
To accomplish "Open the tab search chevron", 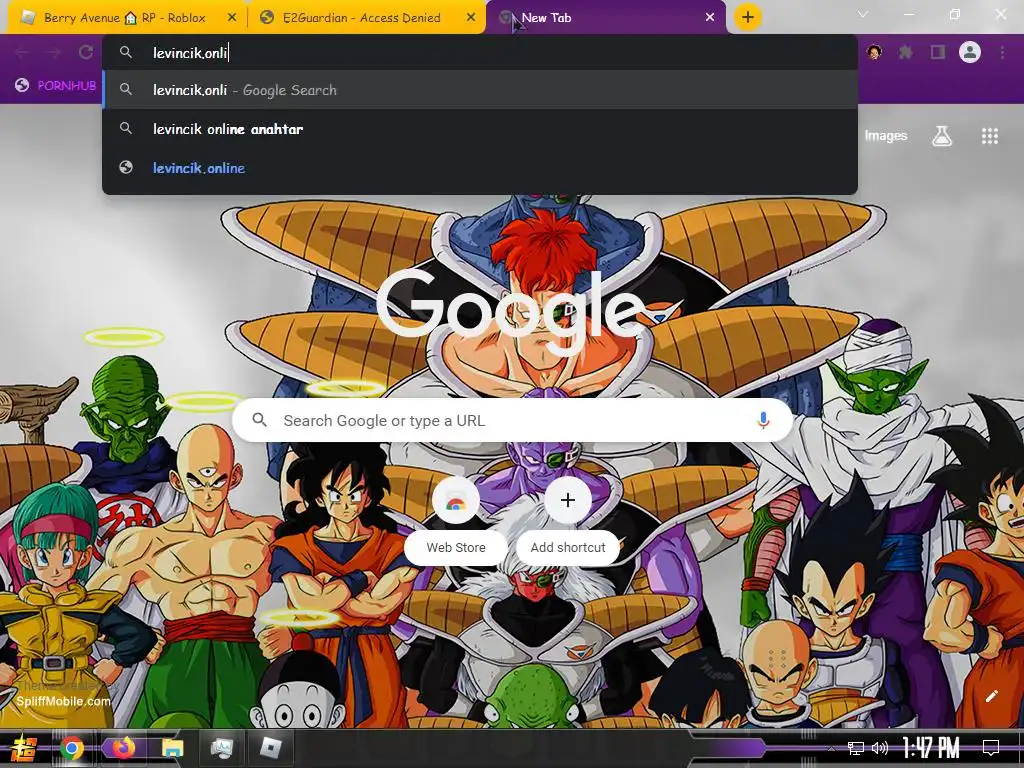I will pos(863,14).
